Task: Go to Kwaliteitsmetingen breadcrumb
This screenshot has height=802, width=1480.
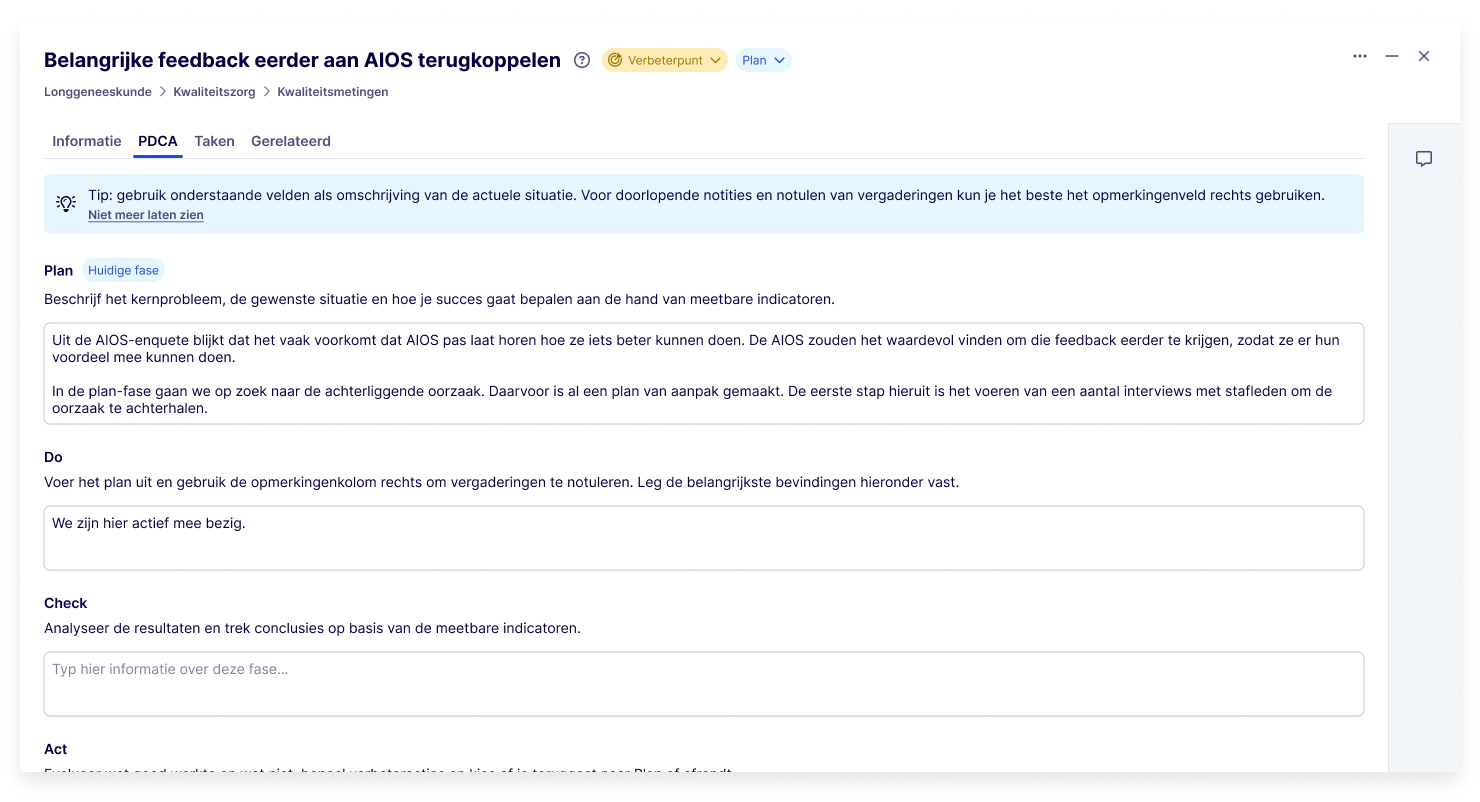Action: [x=333, y=92]
